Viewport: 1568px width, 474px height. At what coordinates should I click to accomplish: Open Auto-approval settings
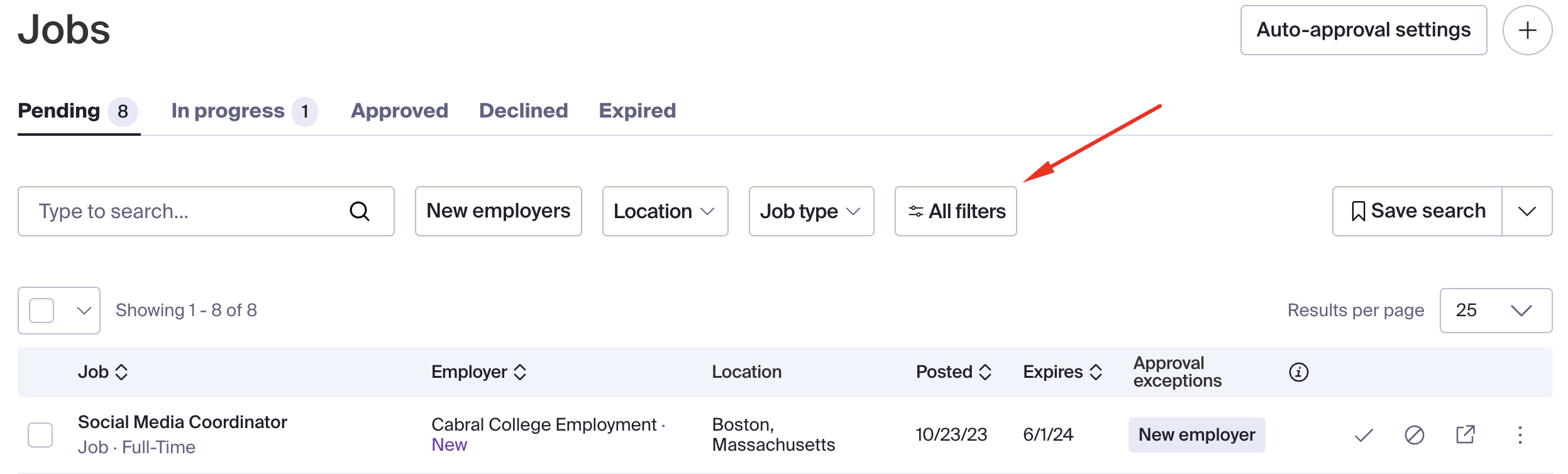1363,30
